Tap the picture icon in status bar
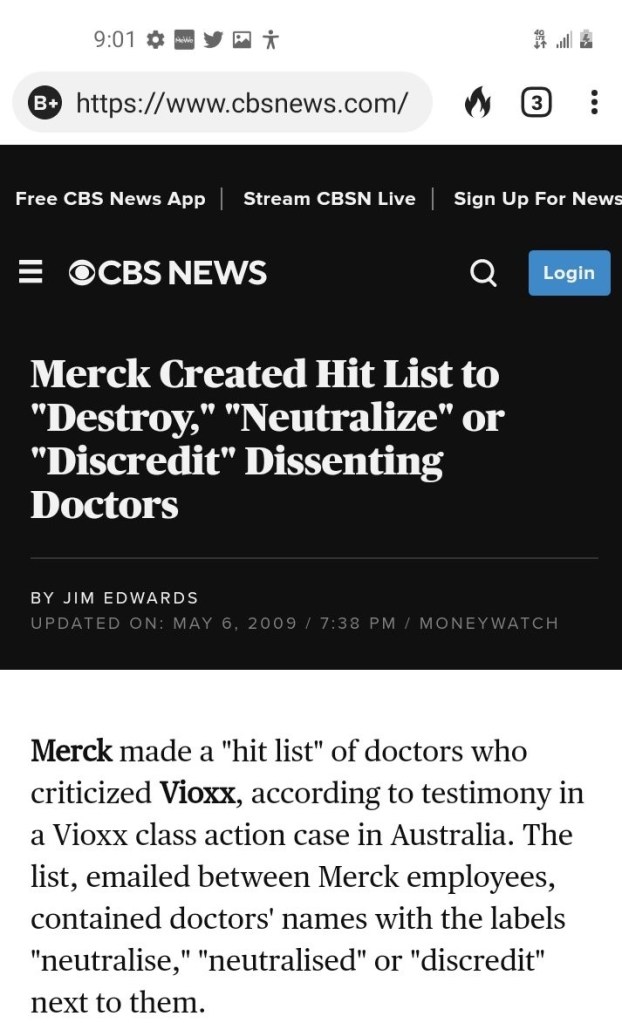Image resolution: width=622 pixels, height=1023 pixels. pos(241,40)
